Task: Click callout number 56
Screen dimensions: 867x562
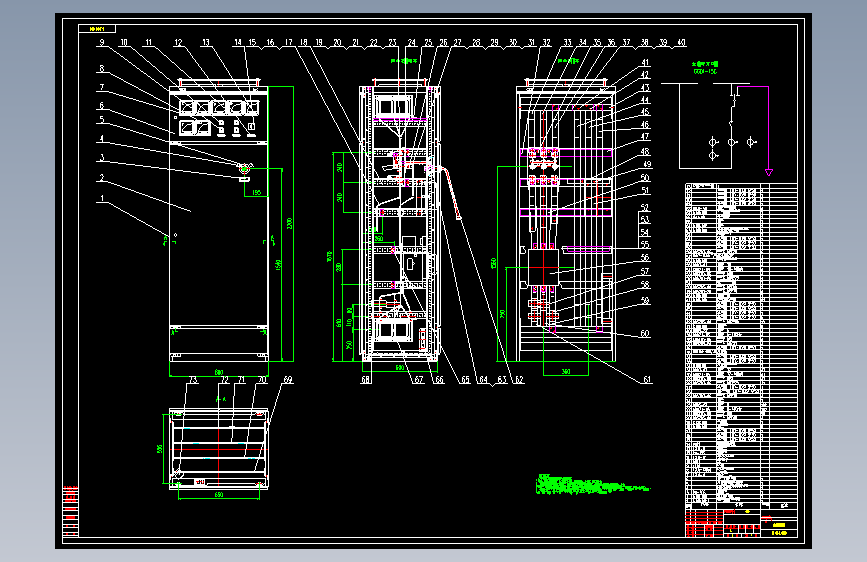Action: tap(645, 257)
